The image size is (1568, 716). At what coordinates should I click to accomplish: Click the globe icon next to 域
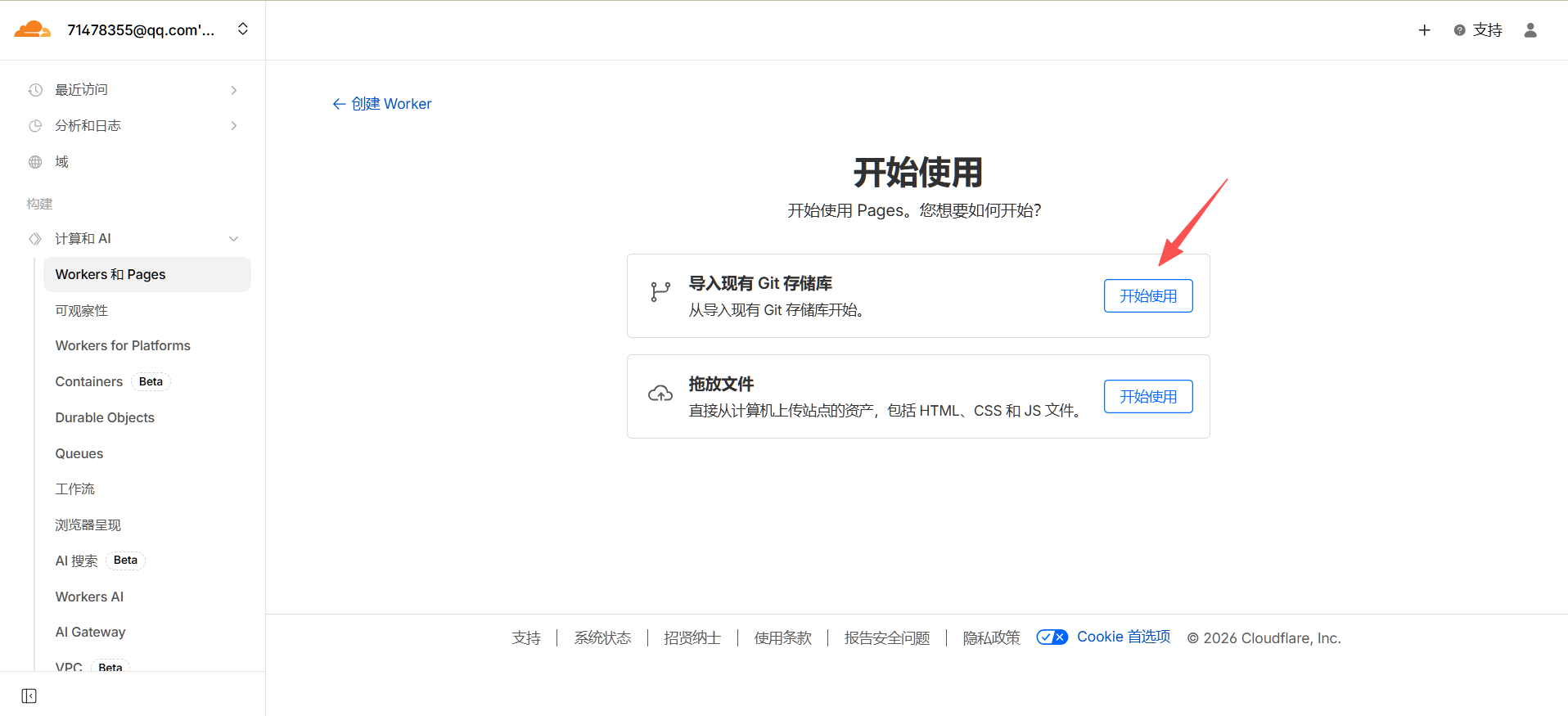[x=35, y=162]
